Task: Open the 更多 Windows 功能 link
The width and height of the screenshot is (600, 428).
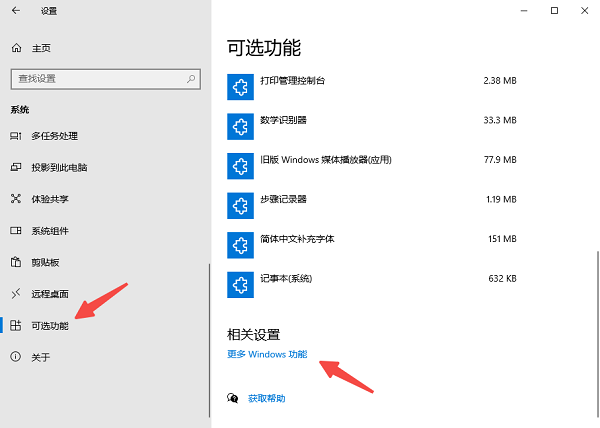Action: pos(267,355)
